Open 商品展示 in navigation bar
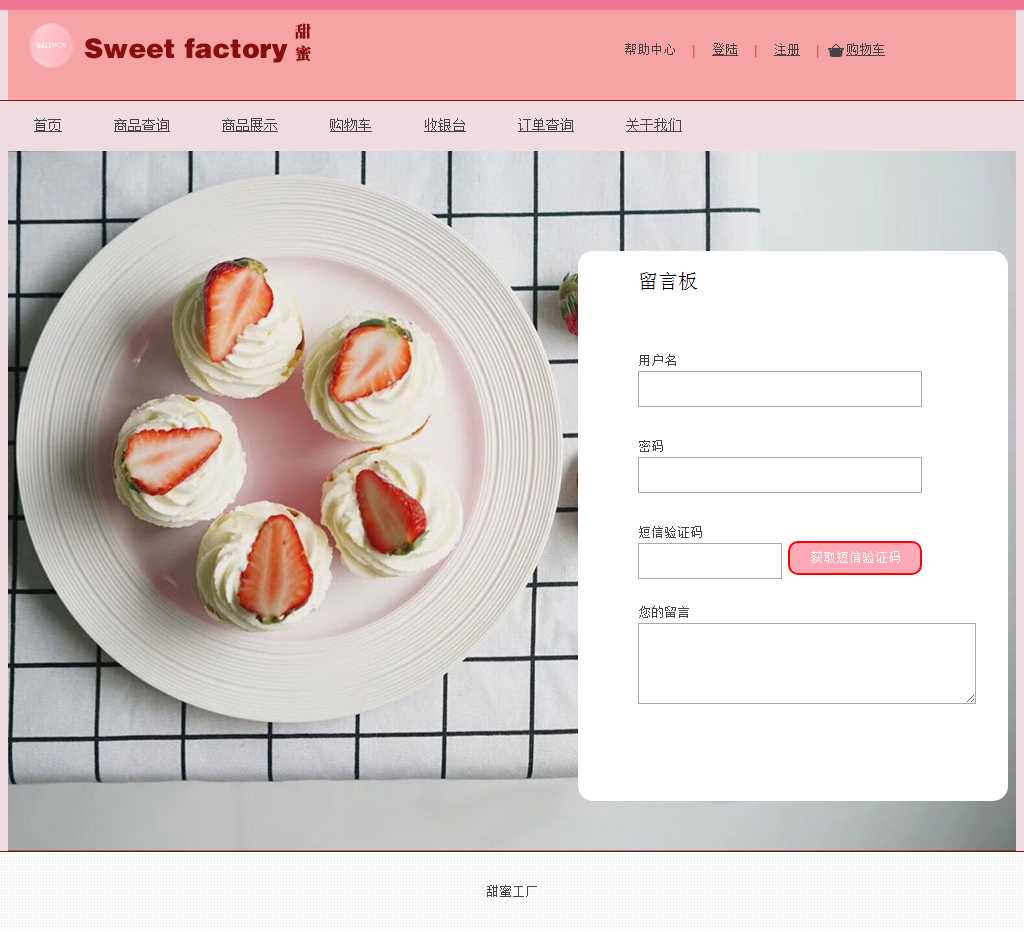This screenshot has width=1024, height=932. [249, 125]
